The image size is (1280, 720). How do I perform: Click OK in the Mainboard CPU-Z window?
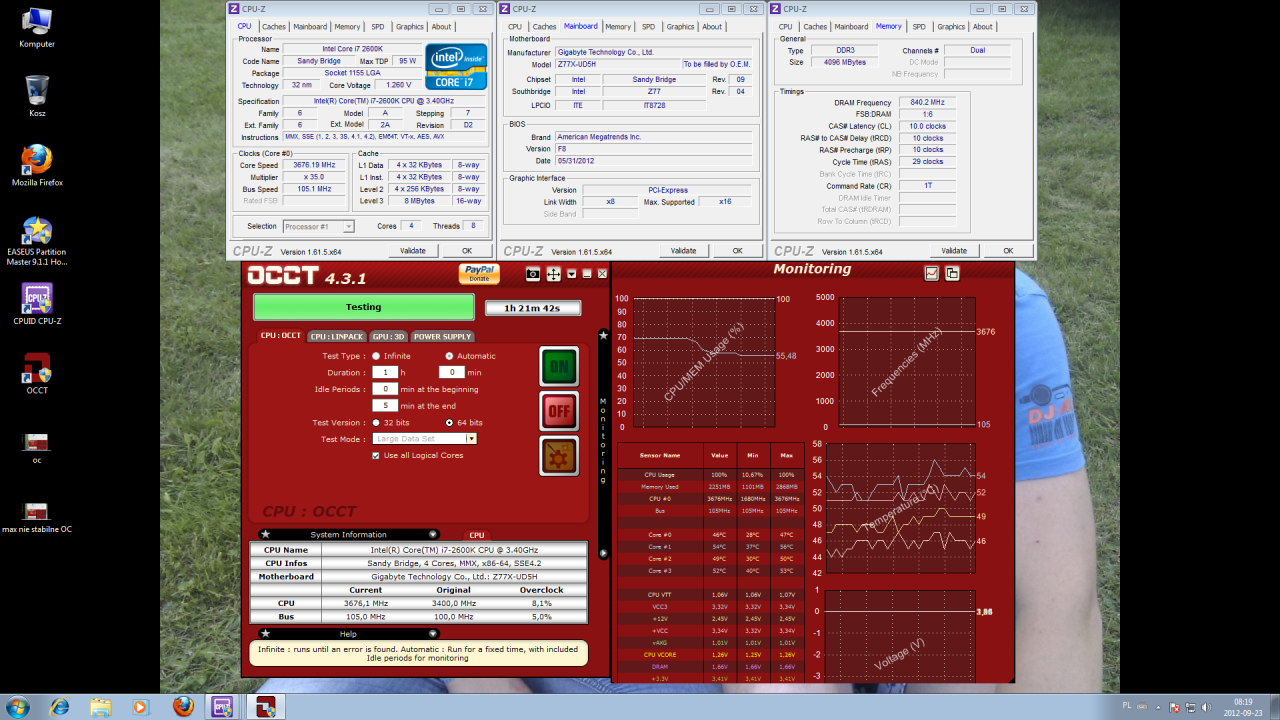coord(737,251)
